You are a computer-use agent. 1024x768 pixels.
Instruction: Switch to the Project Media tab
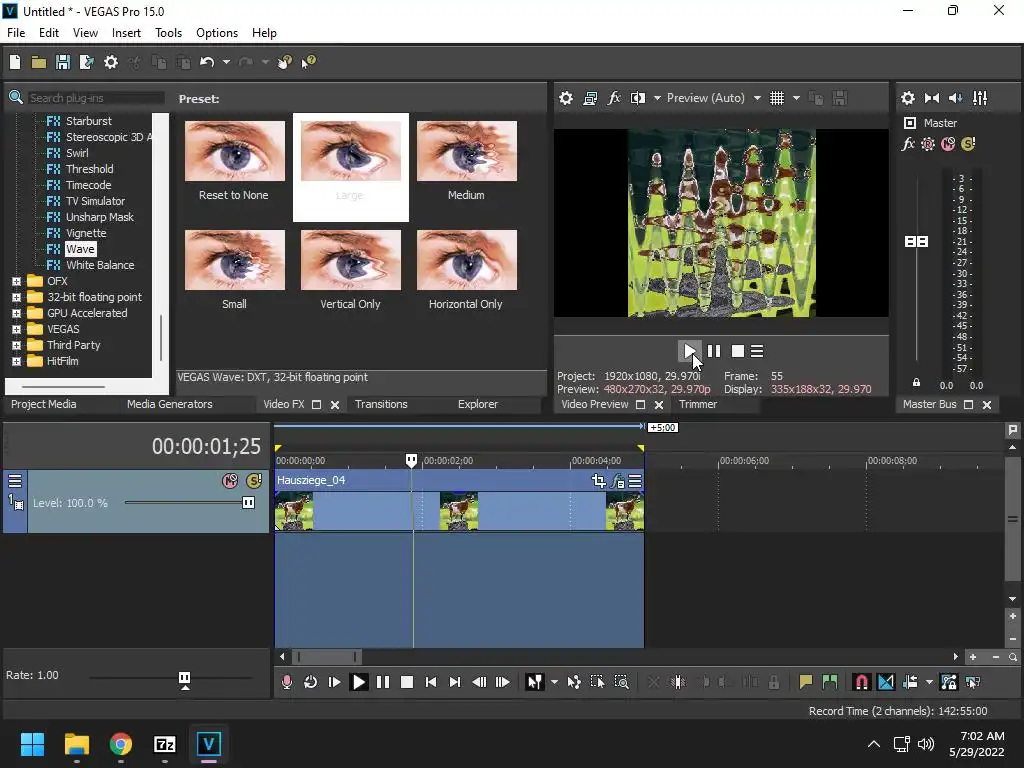coord(44,404)
